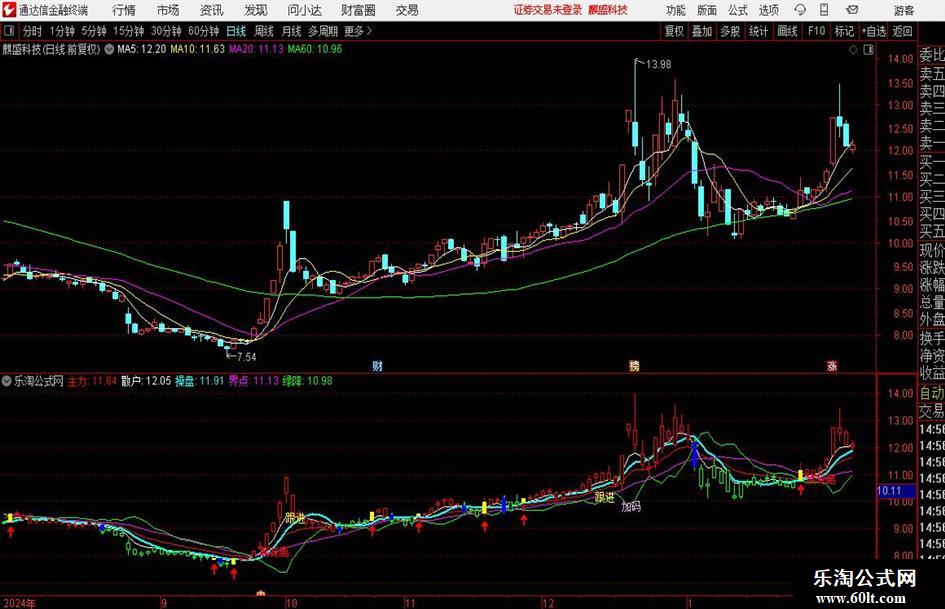Screen dimensions: 945x609
Task: Add stock via +自选 button
Action: coord(873,31)
